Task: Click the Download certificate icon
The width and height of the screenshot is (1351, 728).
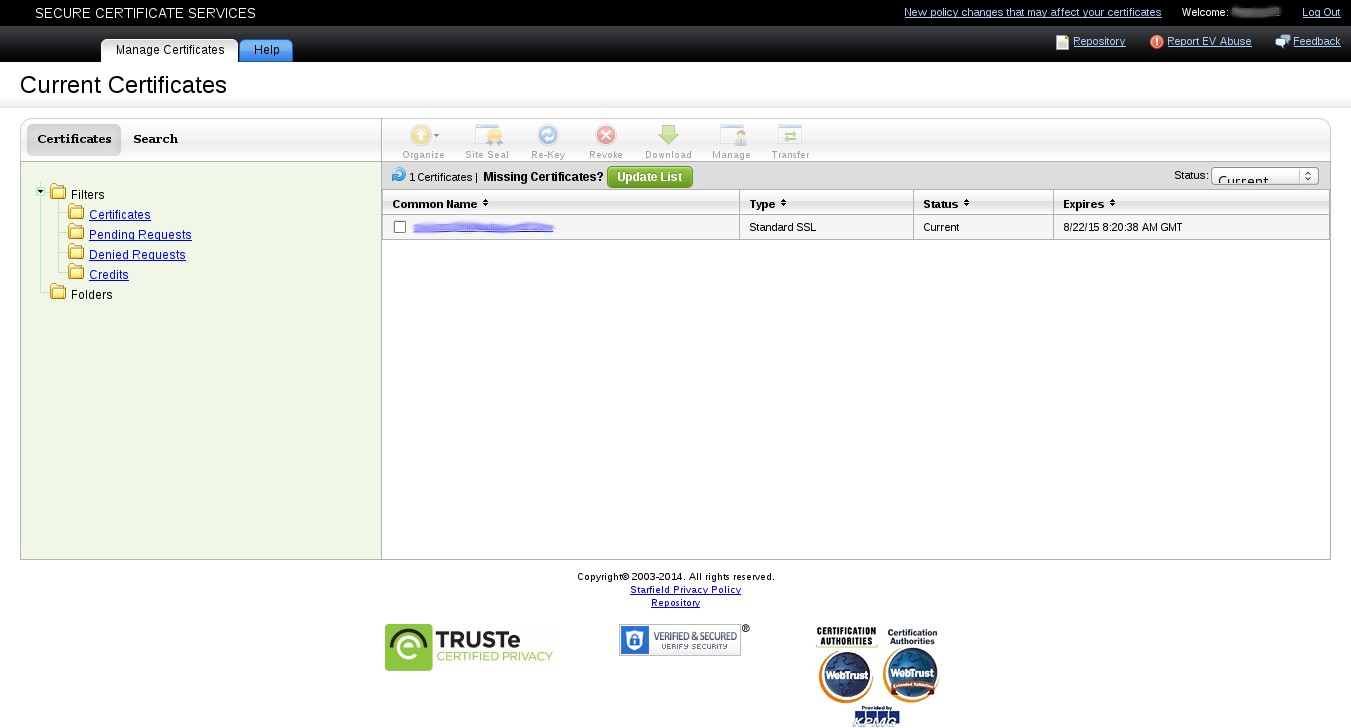Action: [x=668, y=136]
